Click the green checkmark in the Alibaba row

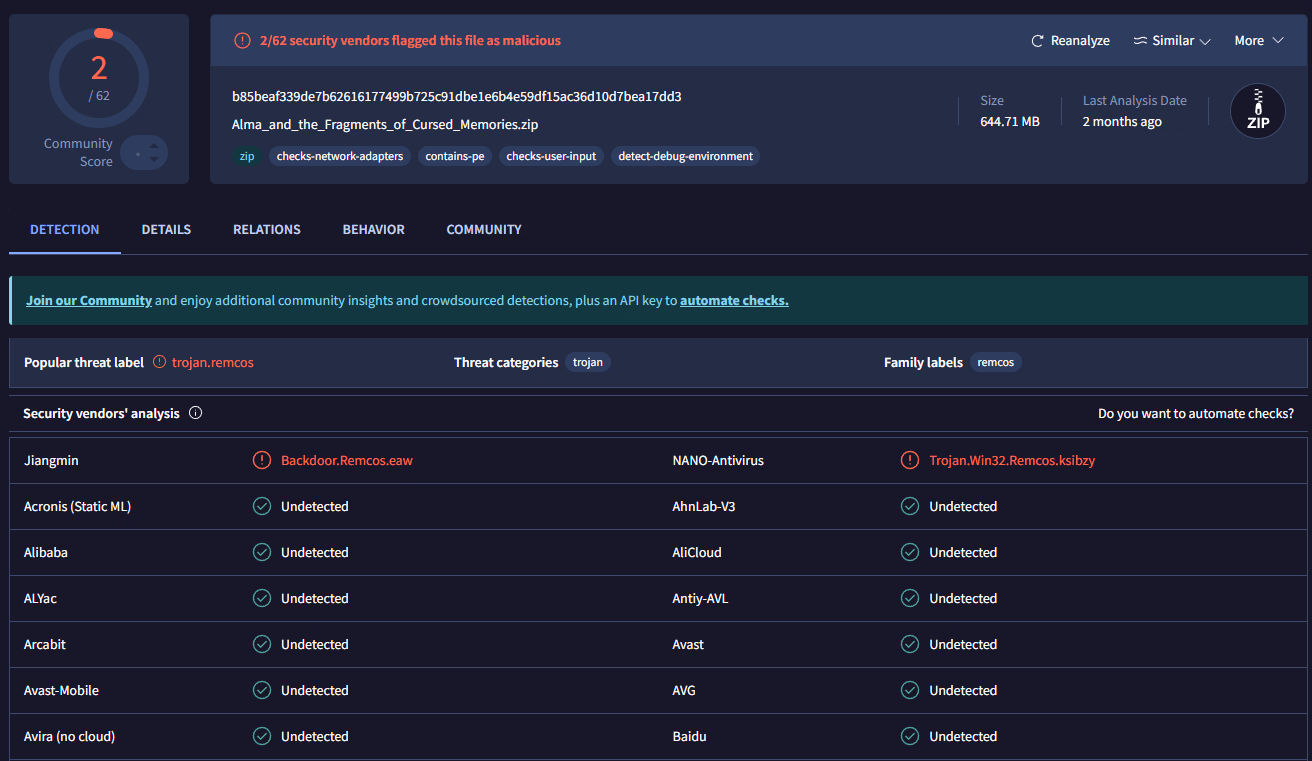[x=262, y=552]
